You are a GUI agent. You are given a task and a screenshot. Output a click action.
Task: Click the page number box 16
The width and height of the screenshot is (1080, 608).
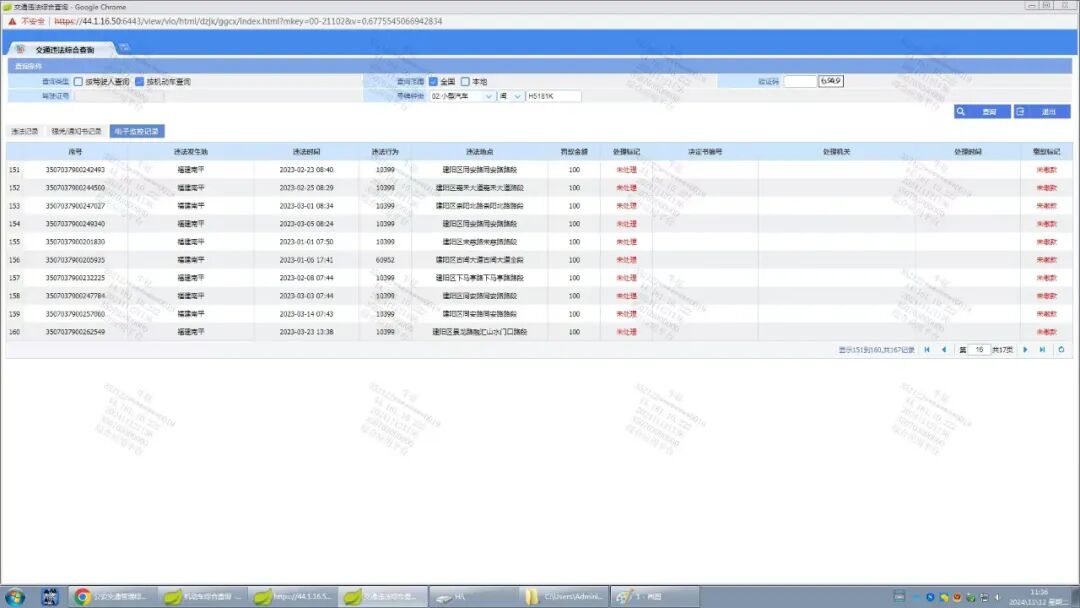979,350
